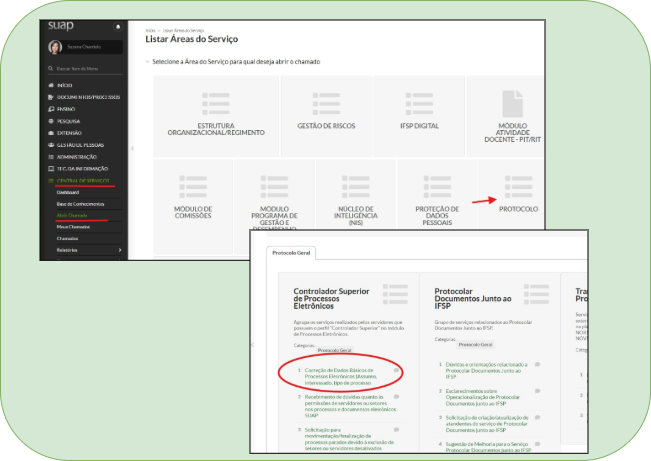Screen dimensions: 651x461
Task: Click the Buscar Item de Menu search field
Action: (85, 69)
